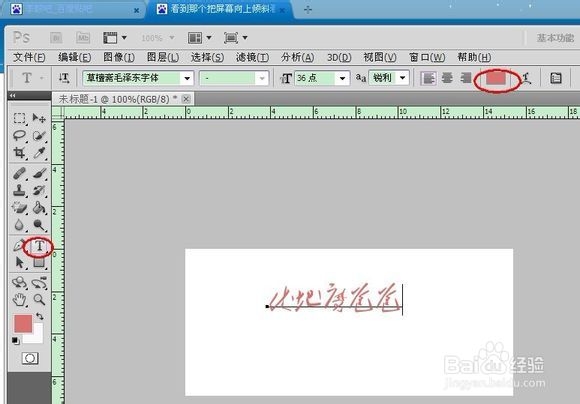
Task: Select the Crop tool
Action: (x=19, y=152)
